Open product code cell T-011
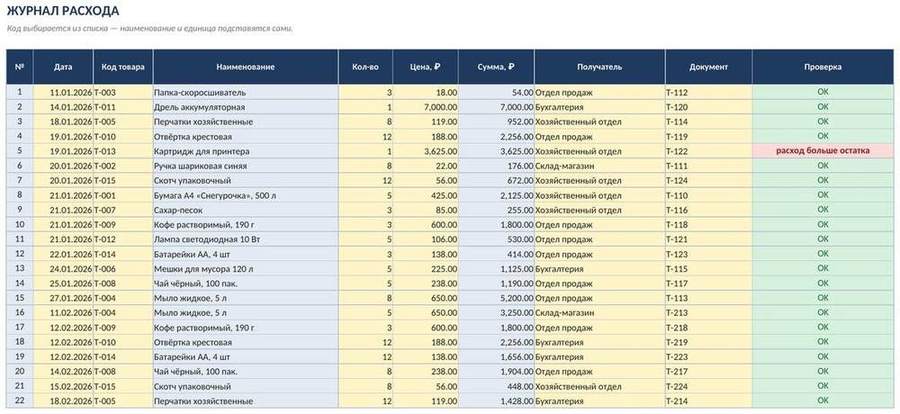Image resolution: width=900 pixels, height=414 pixels. click(123, 107)
